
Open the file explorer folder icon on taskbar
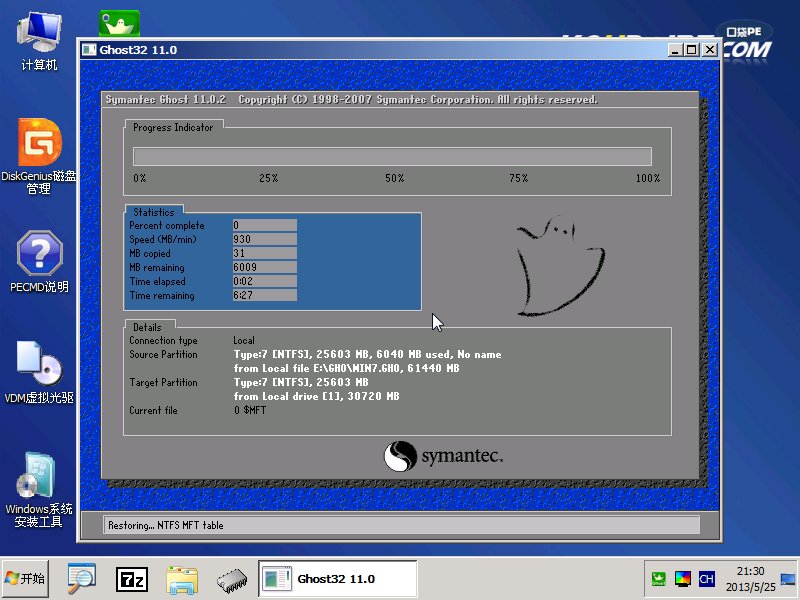pos(180,578)
